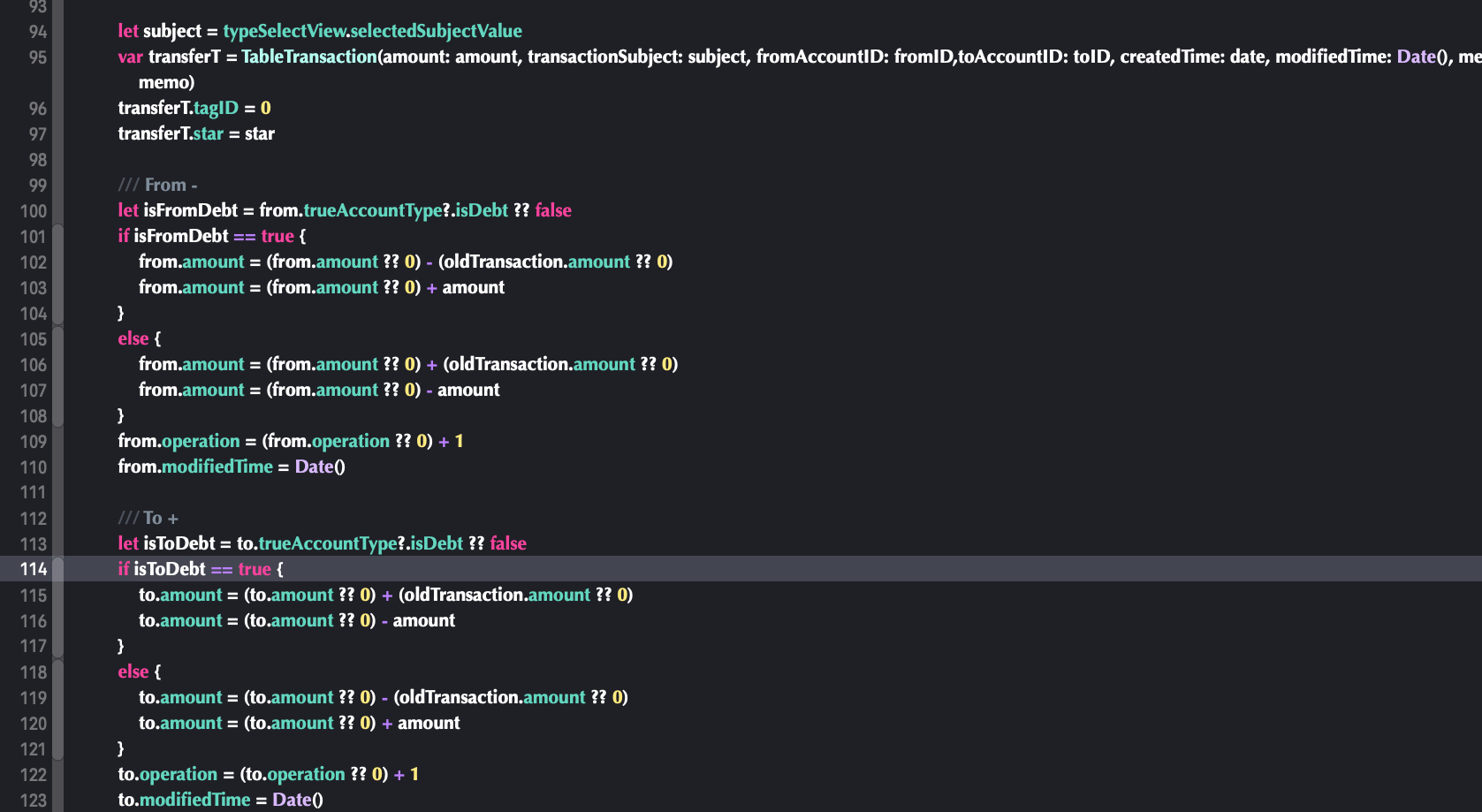This screenshot has height=812, width=1482.
Task: Click 'operation' in 'to.operation =' on line 122
Action: 179,775
